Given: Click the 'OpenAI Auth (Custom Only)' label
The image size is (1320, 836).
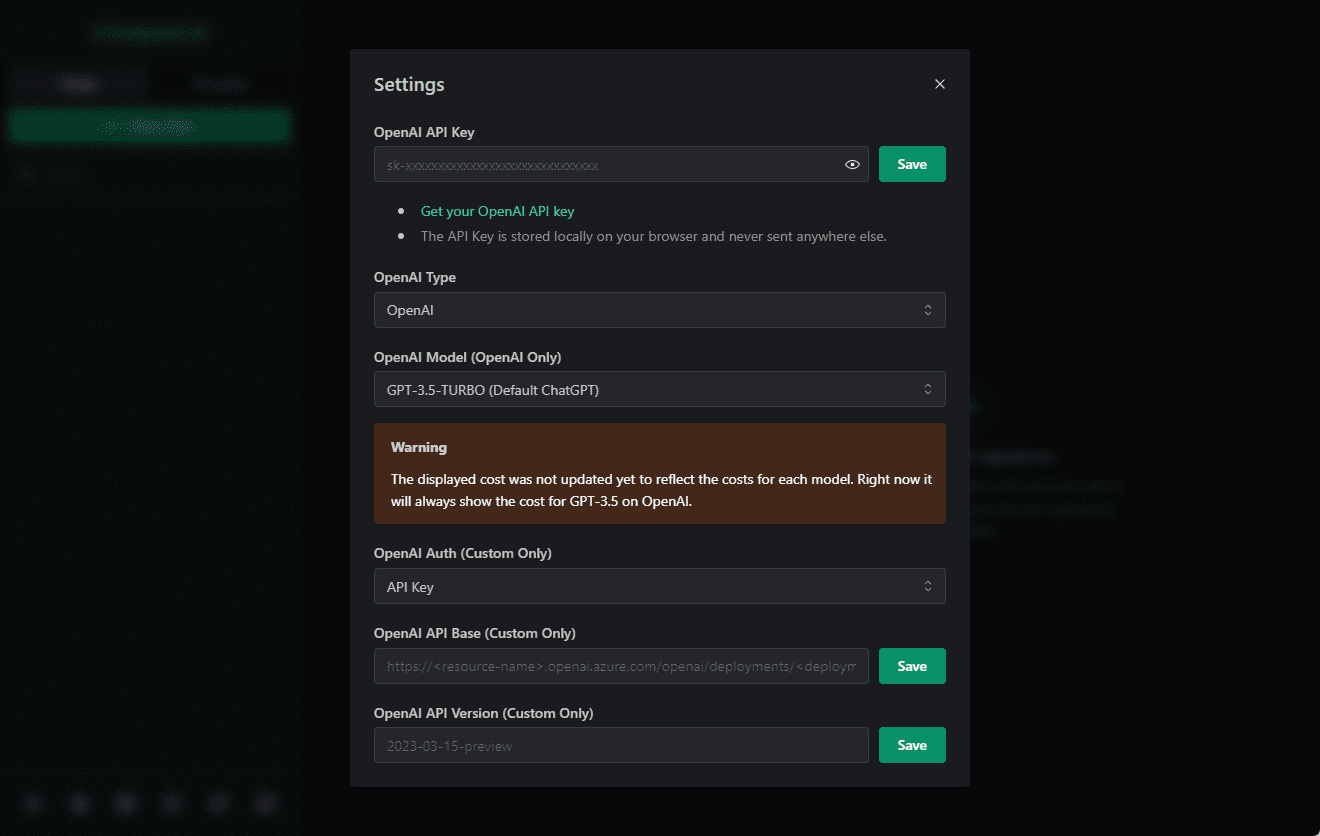Looking at the screenshot, I should point(462,553).
